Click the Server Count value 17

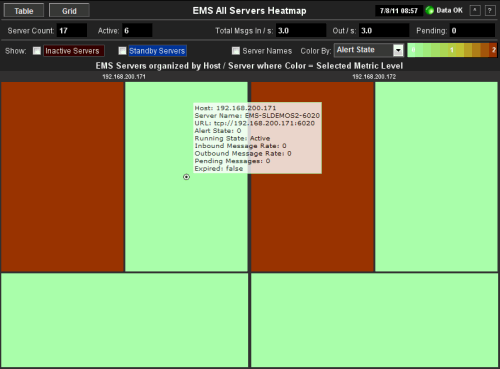click(x=72, y=31)
